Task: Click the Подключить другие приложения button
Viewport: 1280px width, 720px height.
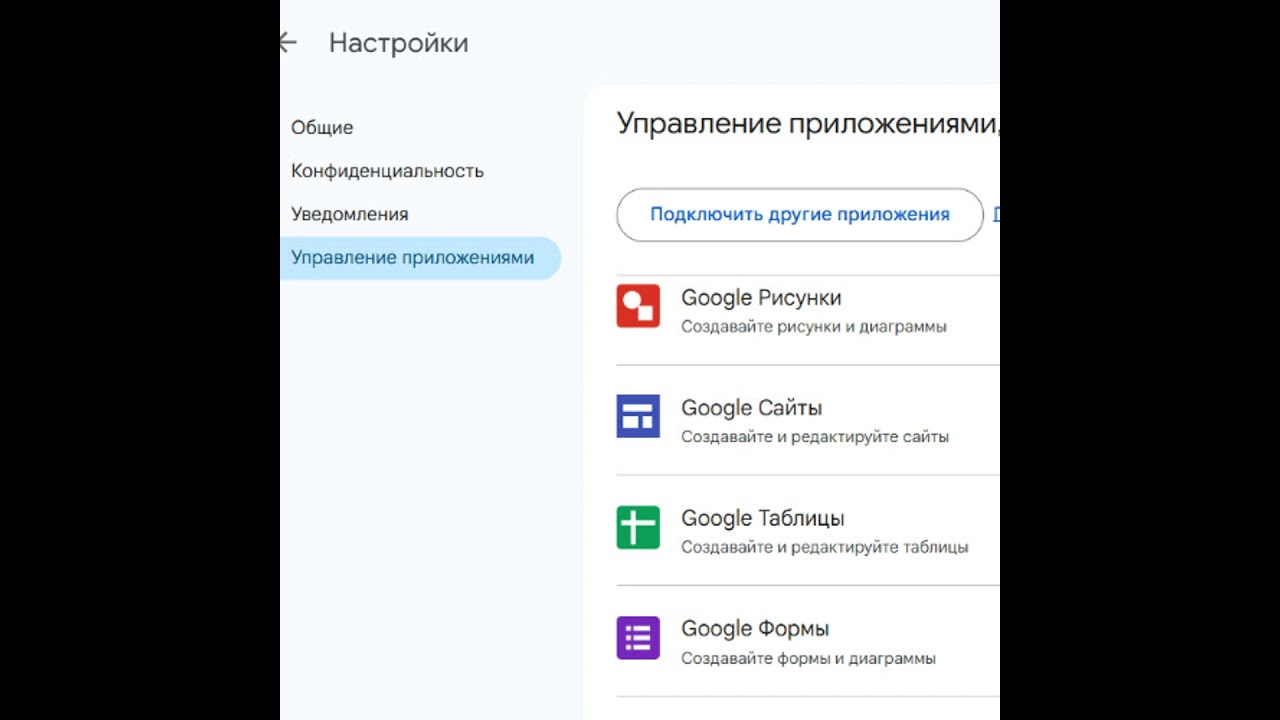Action: (800, 214)
